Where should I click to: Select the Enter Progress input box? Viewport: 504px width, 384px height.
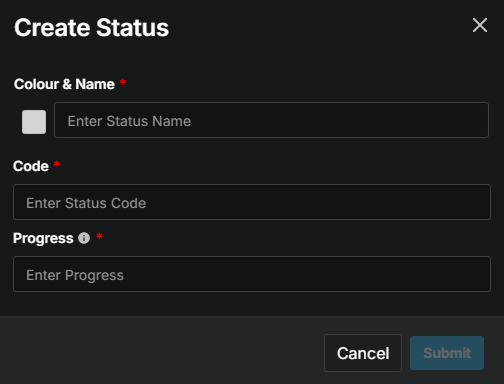coord(252,274)
